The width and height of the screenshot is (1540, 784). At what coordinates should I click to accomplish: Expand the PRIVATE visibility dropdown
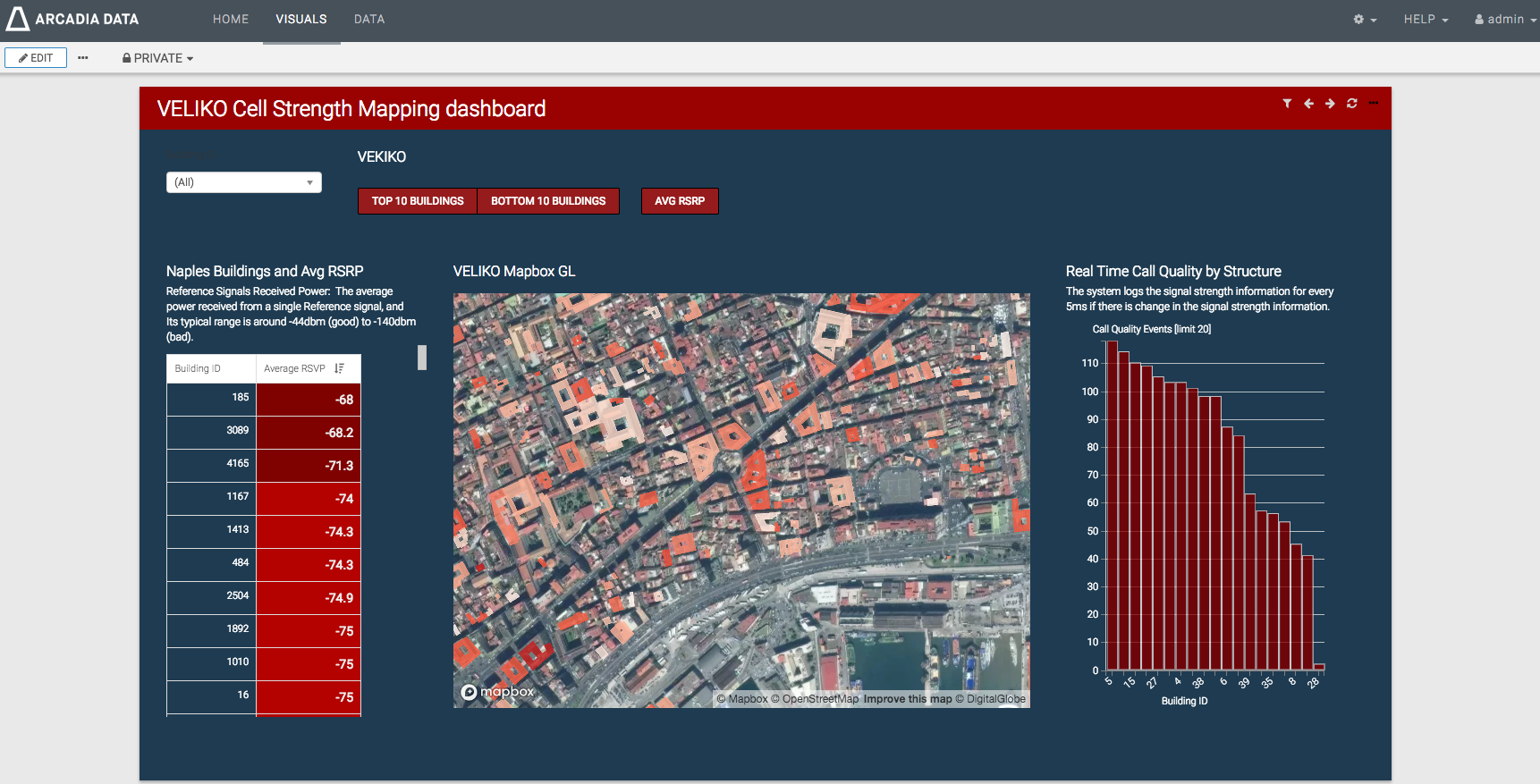(x=157, y=58)
